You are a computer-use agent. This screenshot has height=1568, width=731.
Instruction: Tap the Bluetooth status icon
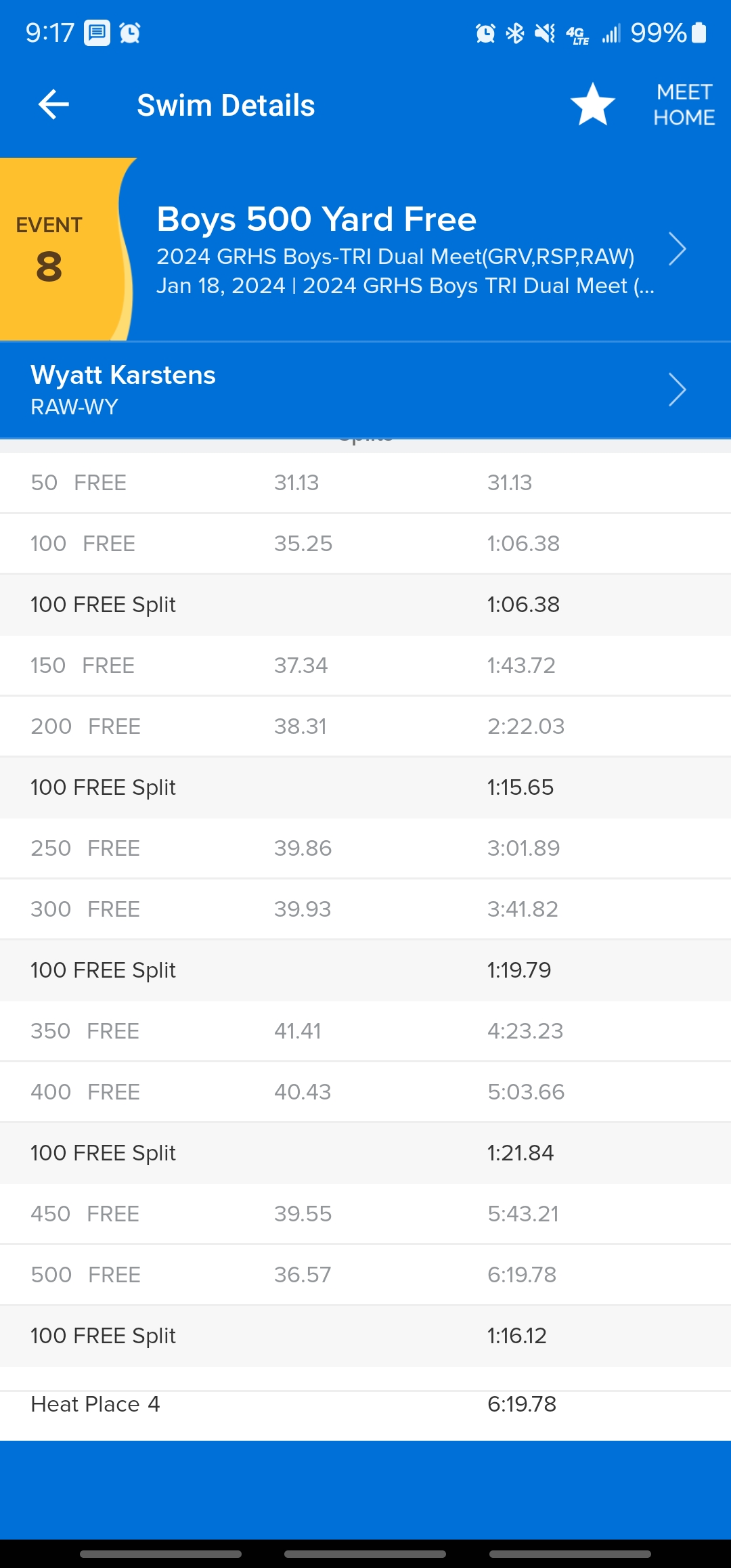click(x=515, y=32)
